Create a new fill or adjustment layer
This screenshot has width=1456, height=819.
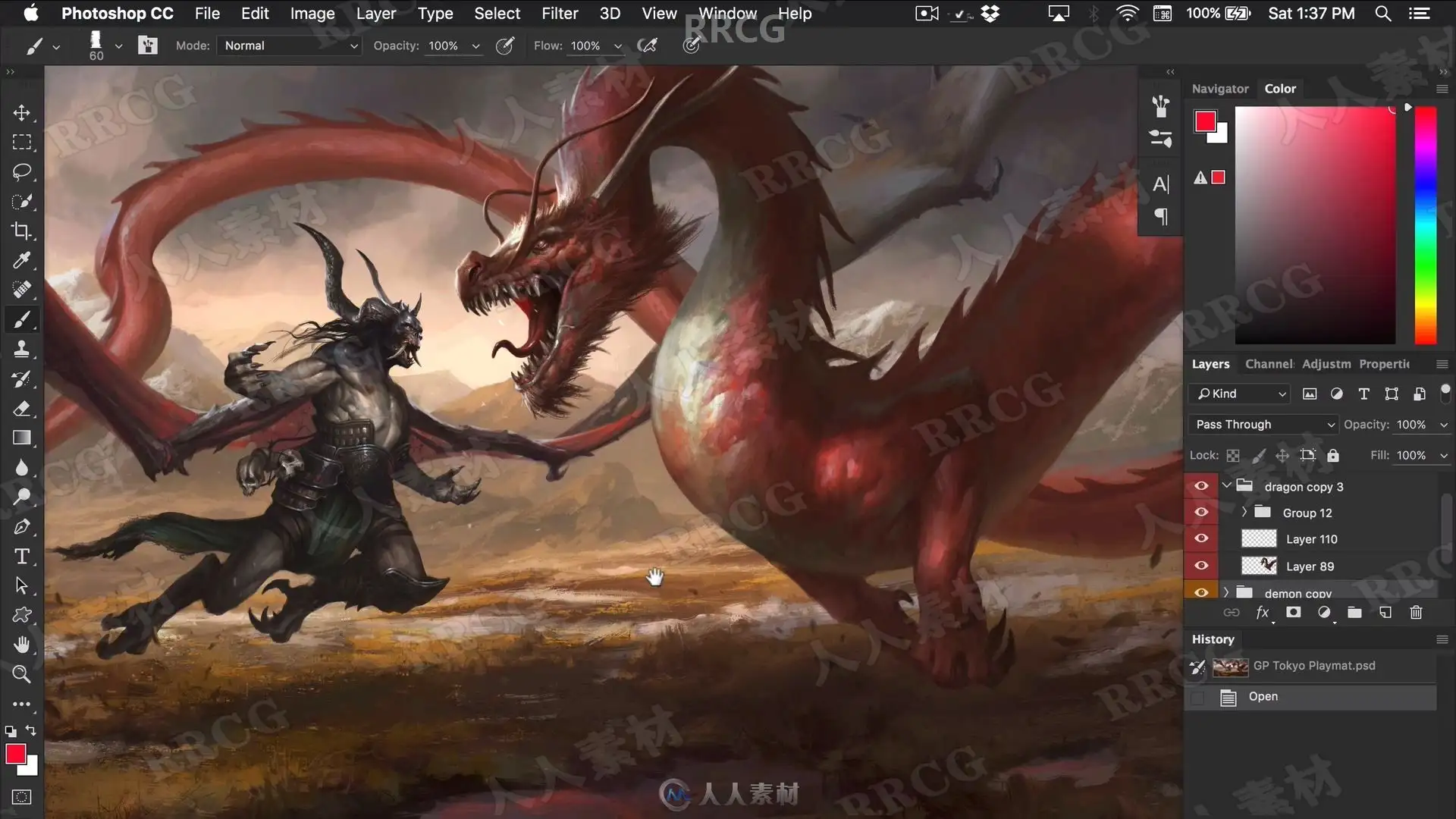coord(1324,613)
